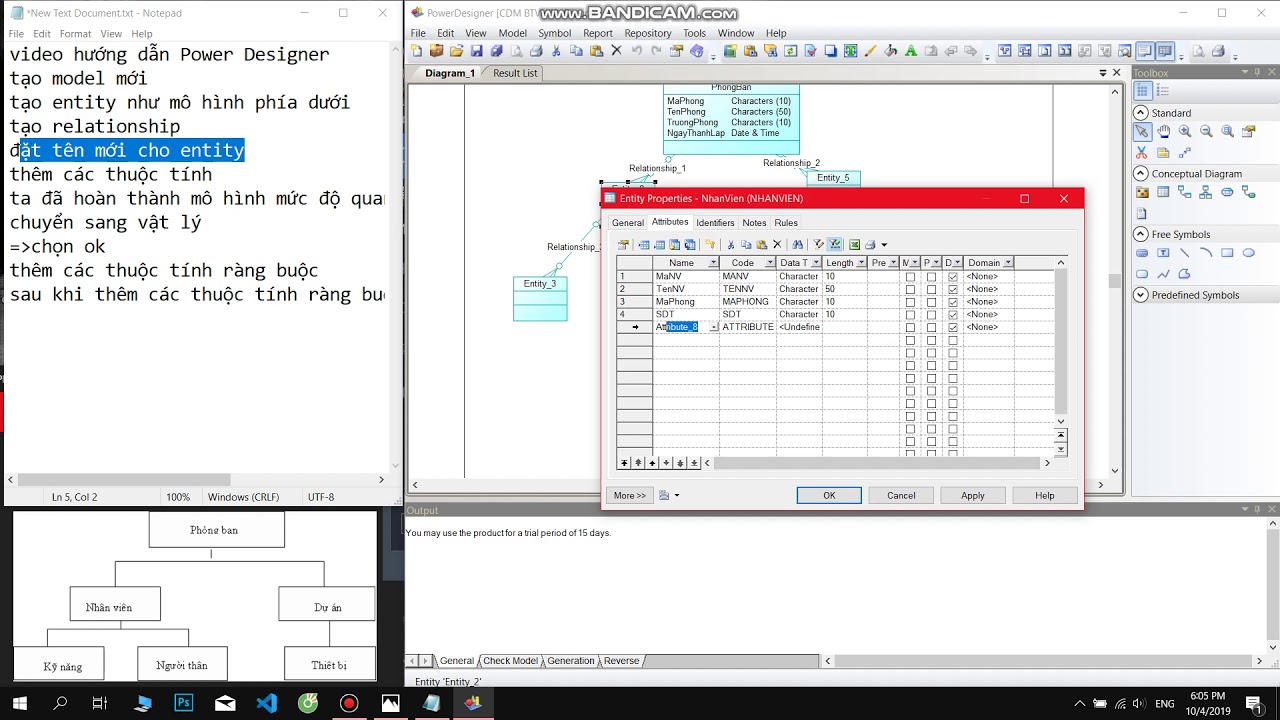This screenshot has width=1280, height=720.
Task: Click OK button in Entity Properties
Action: click(829, 495)
